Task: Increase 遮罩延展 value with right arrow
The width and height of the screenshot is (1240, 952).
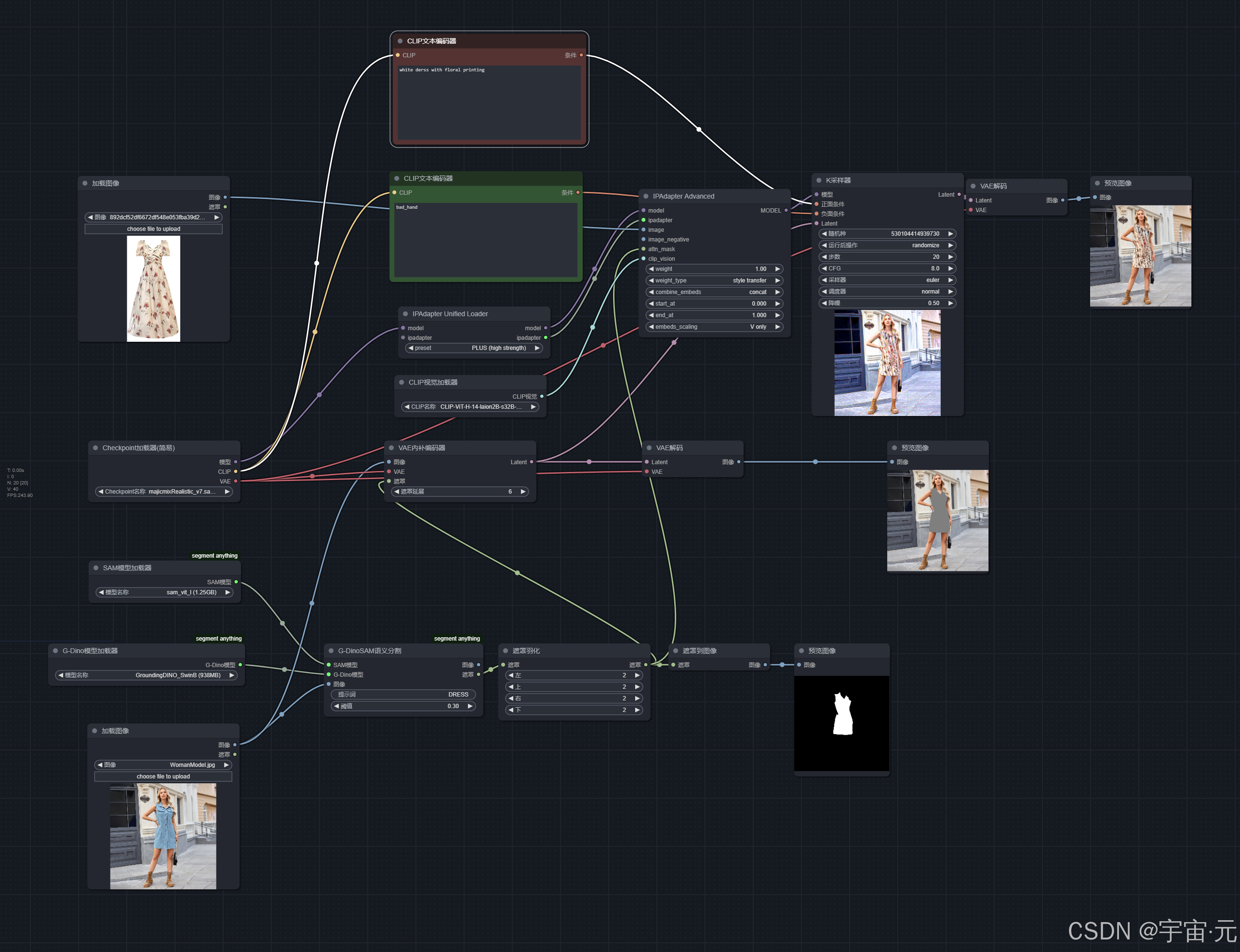Action: click(523, 491)
